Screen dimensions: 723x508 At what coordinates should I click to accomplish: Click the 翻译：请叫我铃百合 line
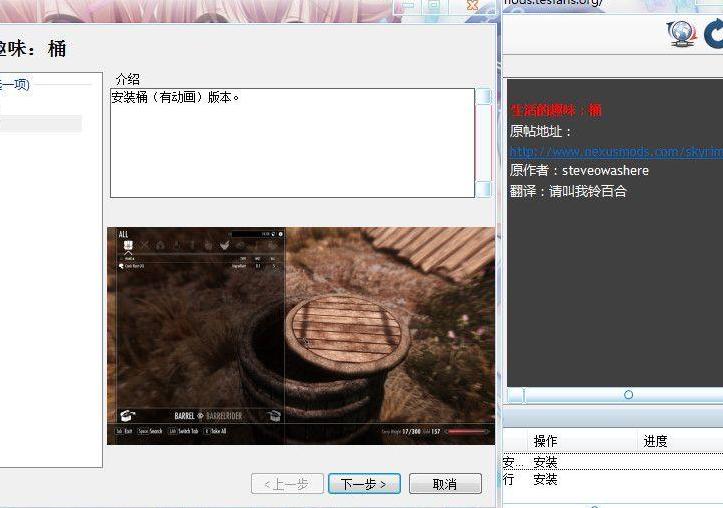(568, 191)
